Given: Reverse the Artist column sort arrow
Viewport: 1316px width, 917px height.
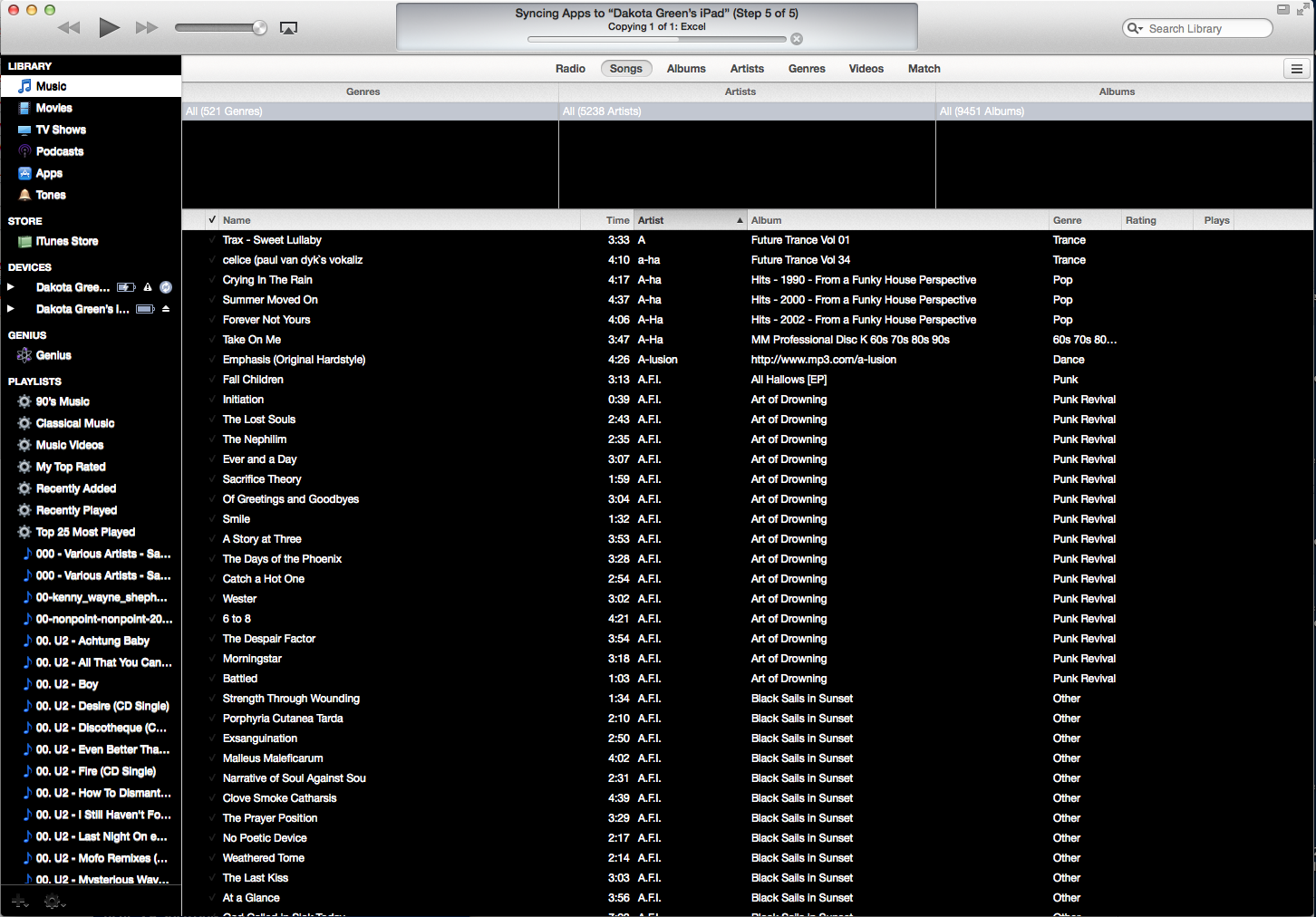Looking at the screenshot, I should (740, 220).
